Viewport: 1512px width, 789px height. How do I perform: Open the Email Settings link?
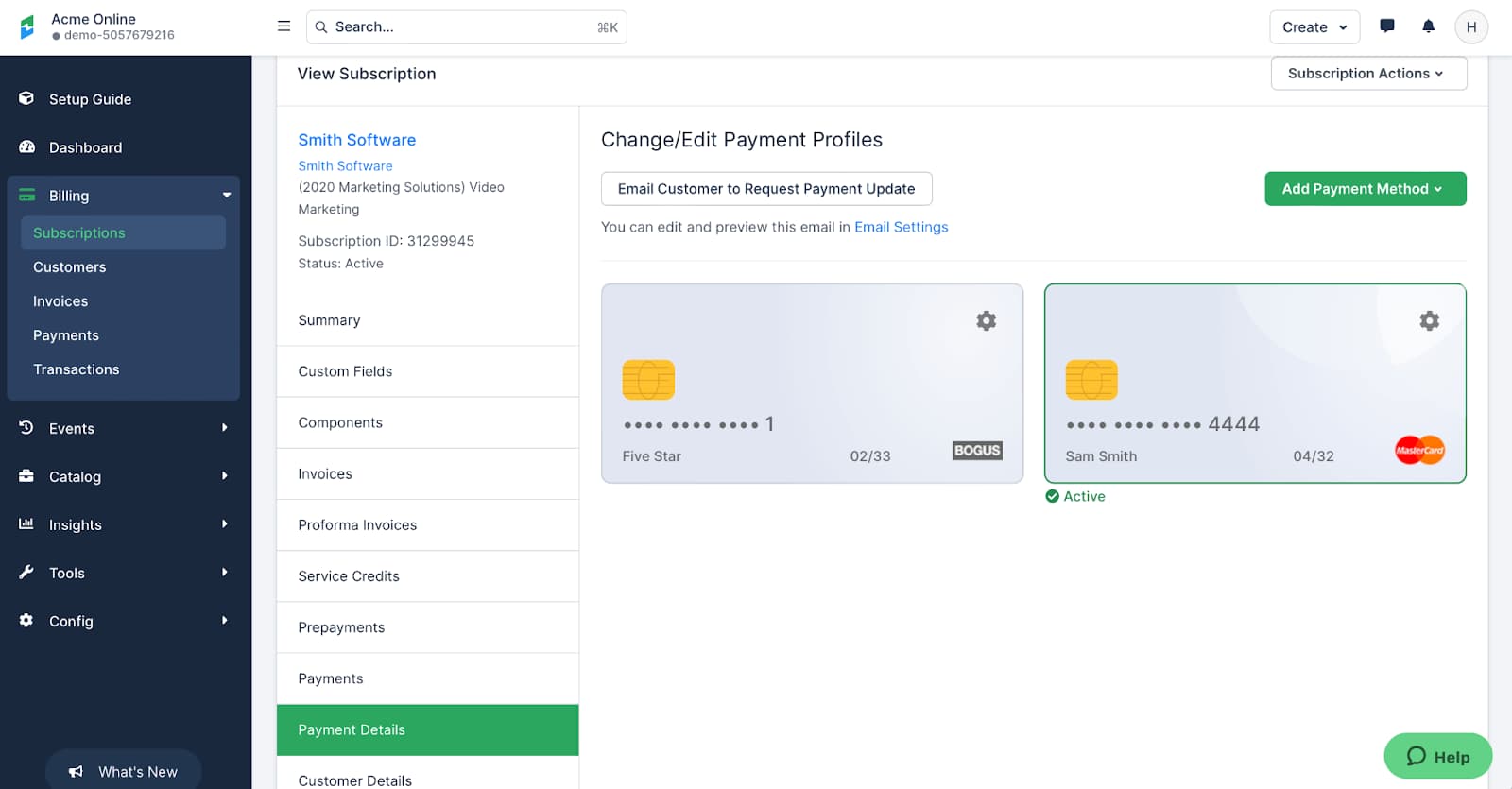click(x=901, y=227)
